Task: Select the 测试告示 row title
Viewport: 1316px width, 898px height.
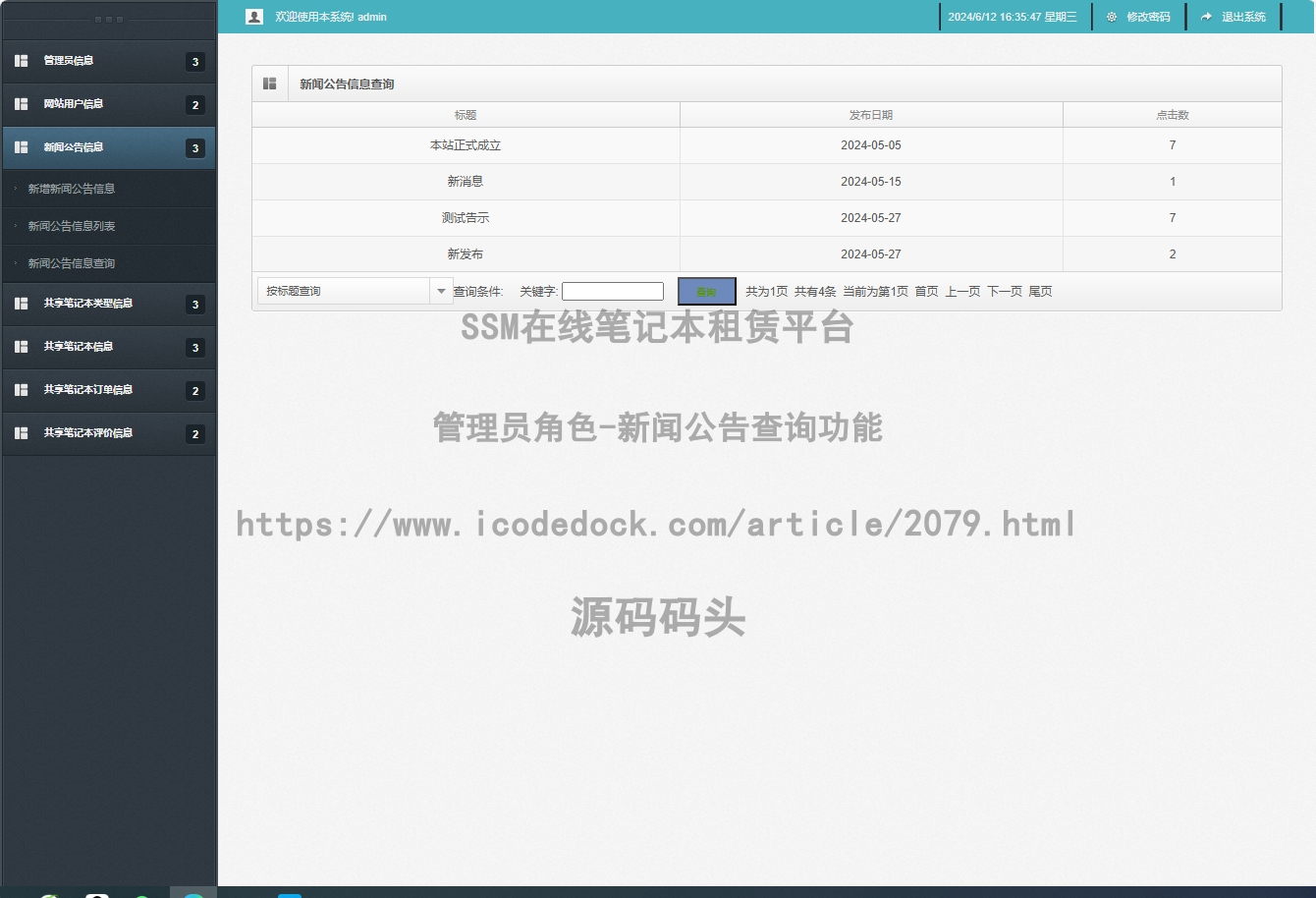Action: pos(466,218)
